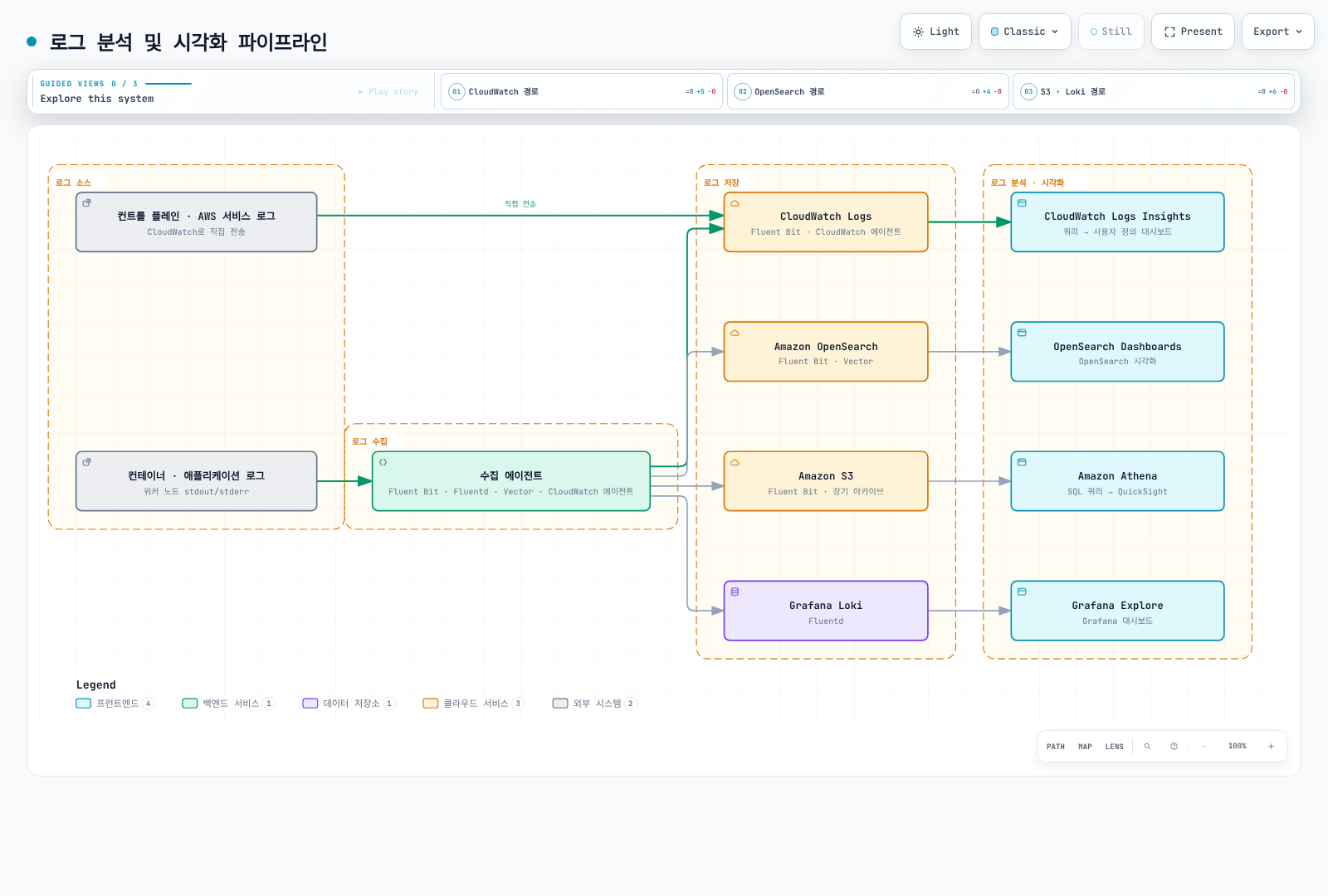Open the Export menu

(x=1277, y=32)
